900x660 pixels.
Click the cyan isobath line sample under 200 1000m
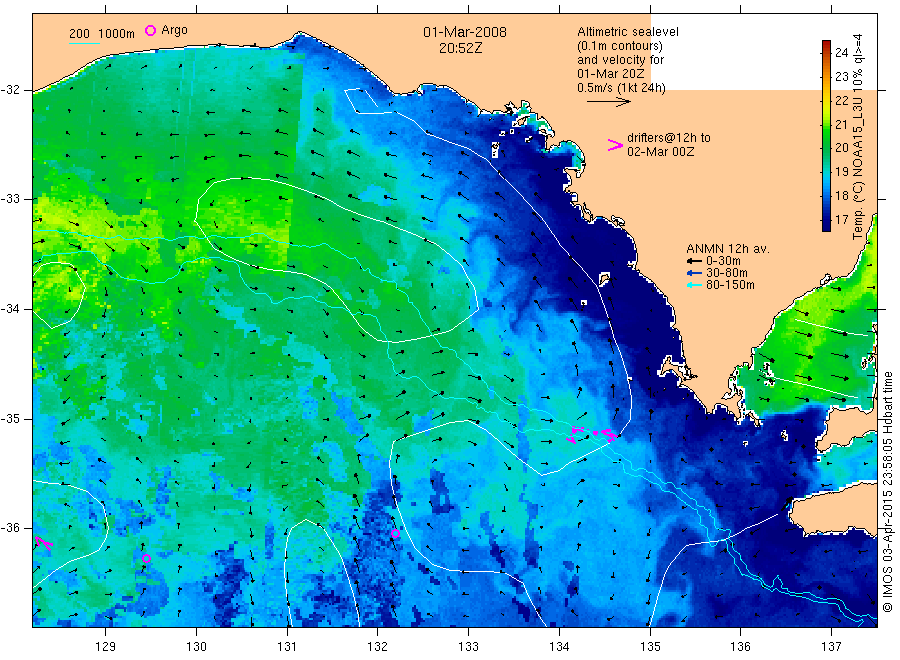pyautogui.click(x=84, y=43)
